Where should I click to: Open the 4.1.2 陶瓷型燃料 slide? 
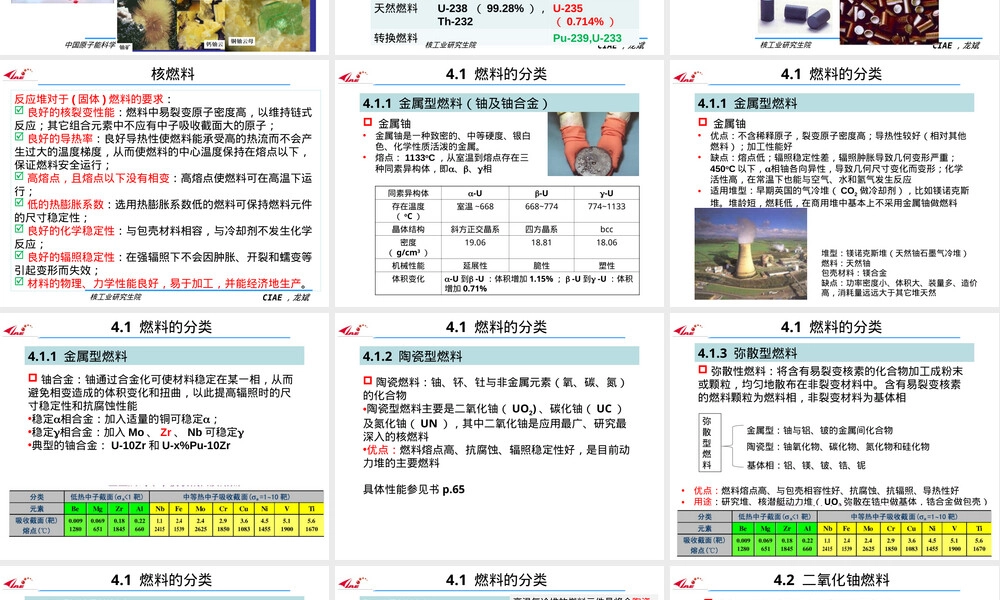click(499, 436)
